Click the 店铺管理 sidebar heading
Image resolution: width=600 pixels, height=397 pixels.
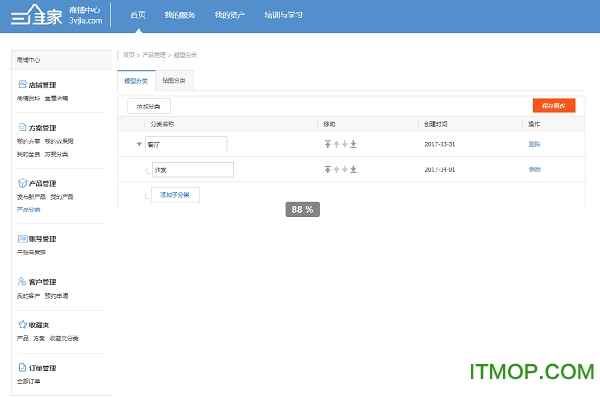(42, 85)
